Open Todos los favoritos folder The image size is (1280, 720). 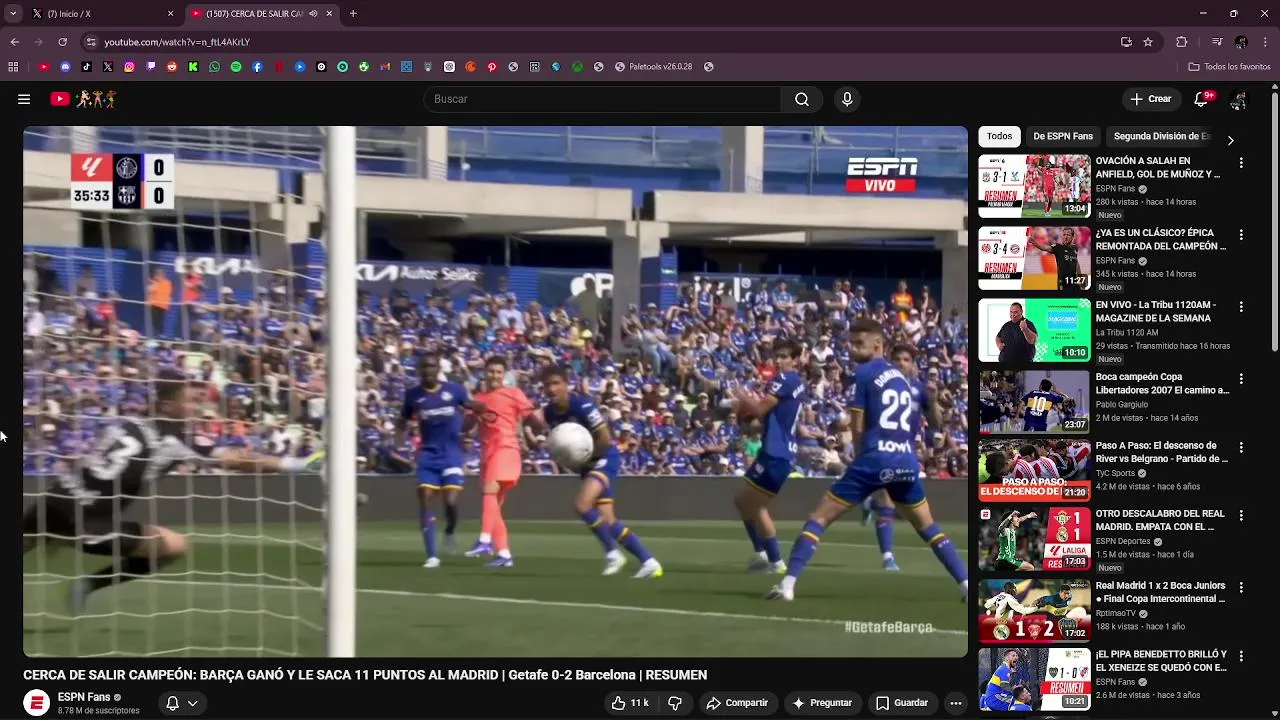(1229, 67)
